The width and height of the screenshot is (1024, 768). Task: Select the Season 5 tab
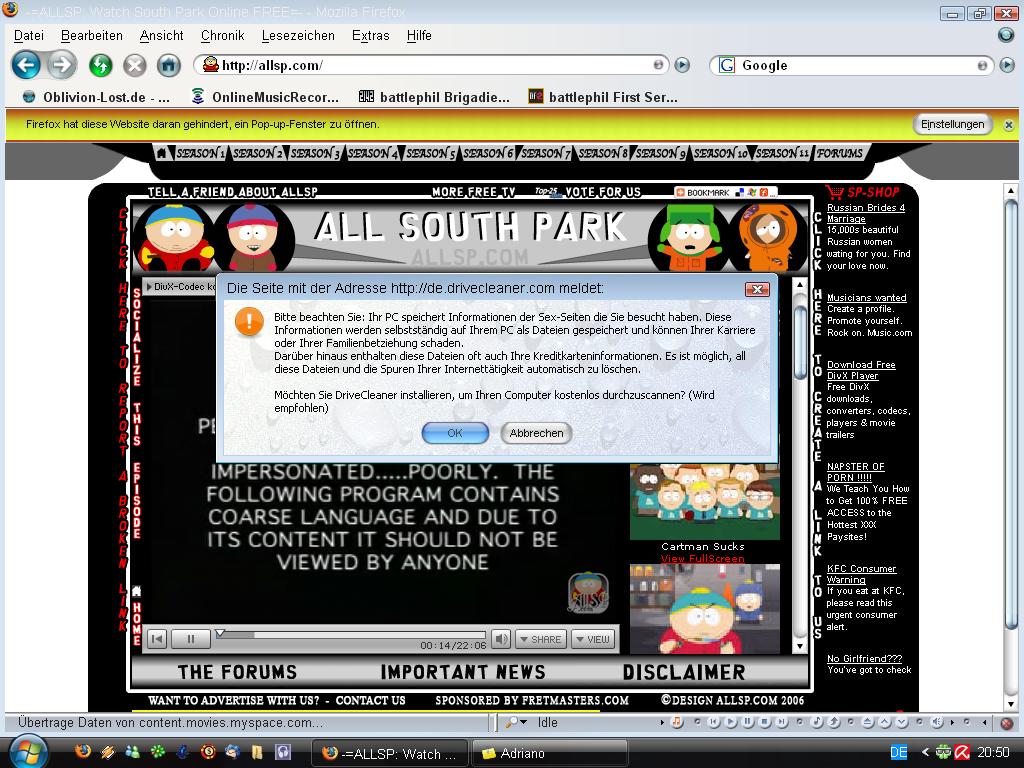click(x=430, y=154)
